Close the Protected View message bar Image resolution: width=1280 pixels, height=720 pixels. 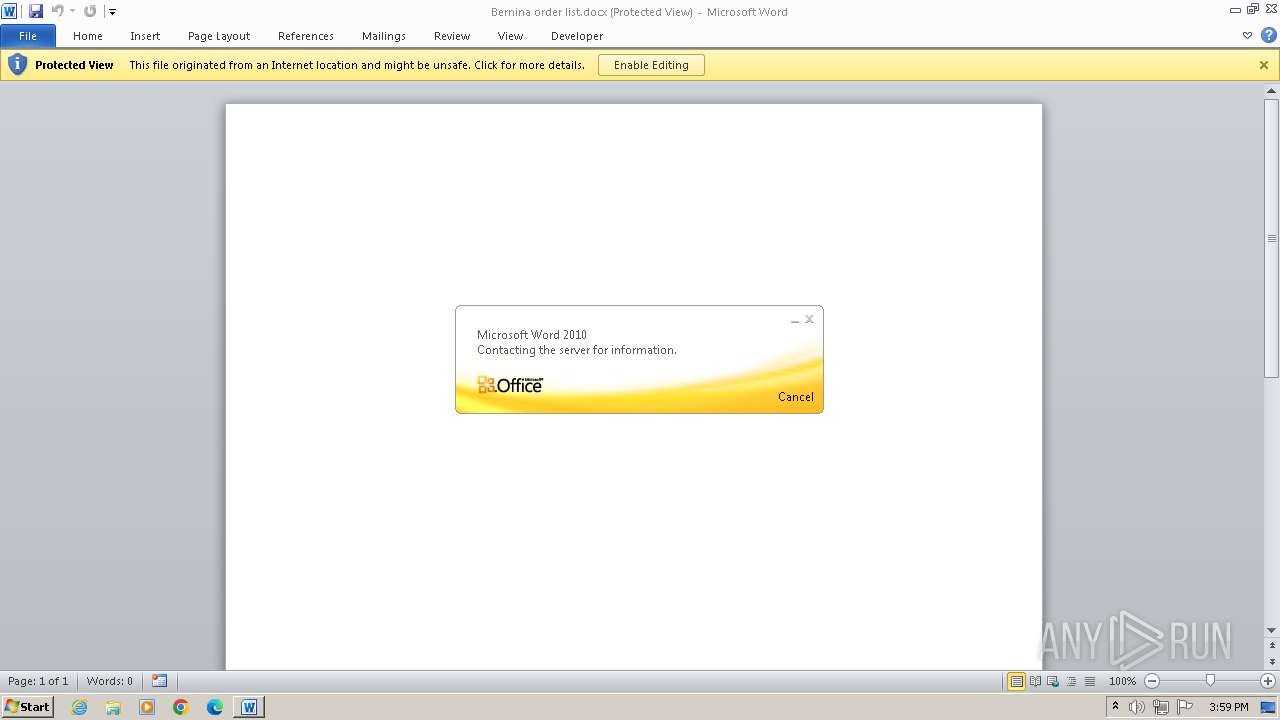click(1264, 65)
